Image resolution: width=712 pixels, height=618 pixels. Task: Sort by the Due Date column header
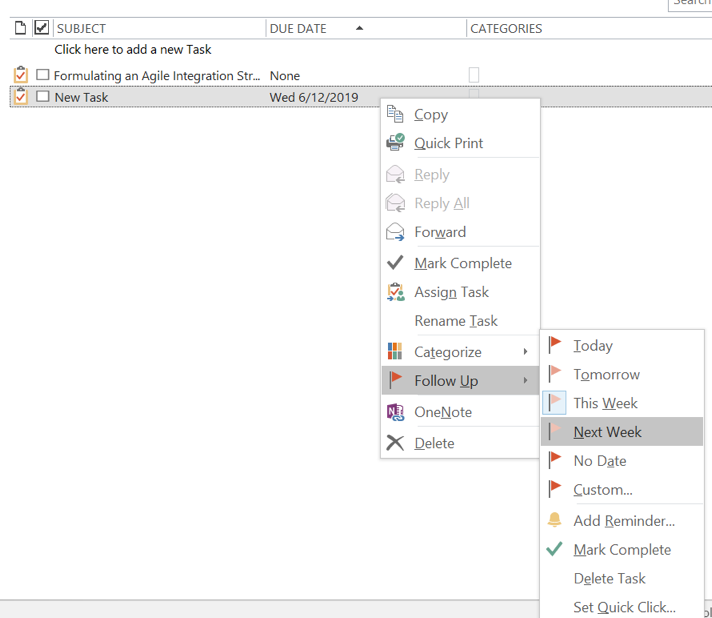298,28
